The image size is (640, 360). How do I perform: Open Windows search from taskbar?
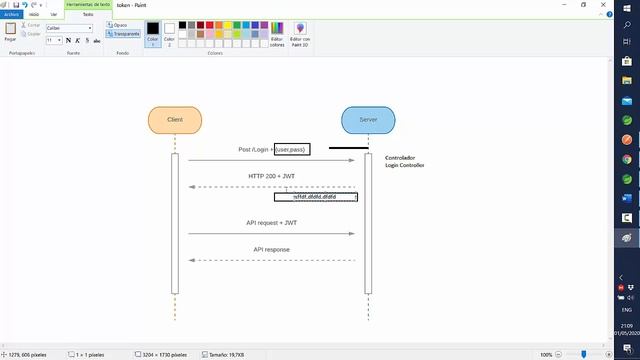coord(627,25)
